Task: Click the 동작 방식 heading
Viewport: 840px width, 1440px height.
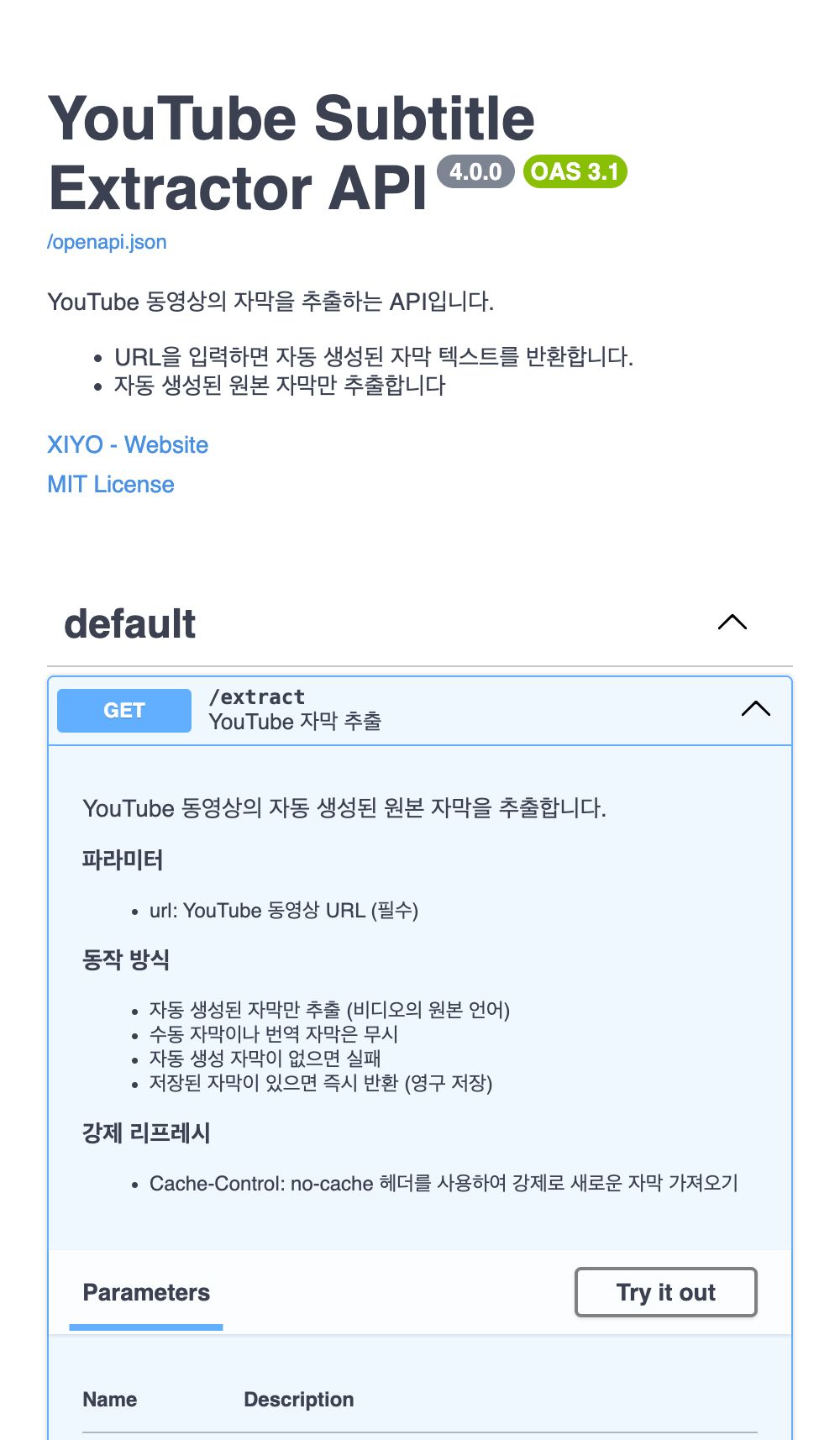Action: point(126,959)
